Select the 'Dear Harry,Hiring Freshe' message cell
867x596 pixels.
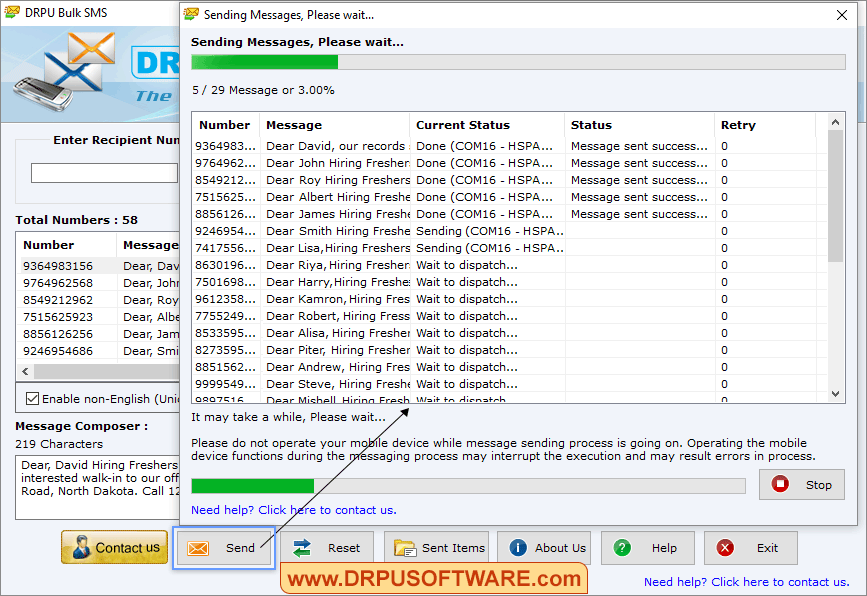336,282
